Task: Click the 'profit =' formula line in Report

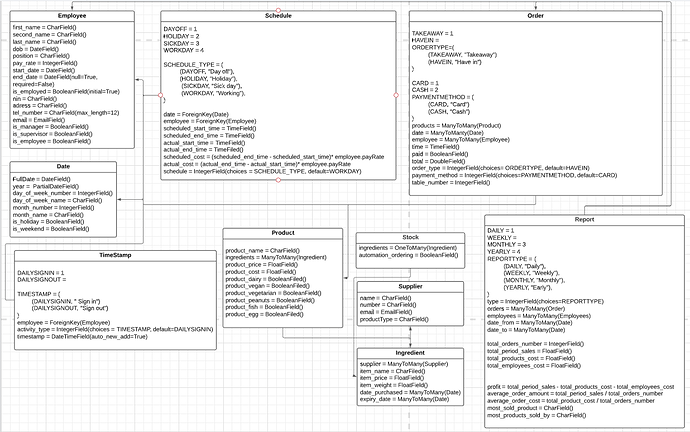Action: (x=581, y=387)
